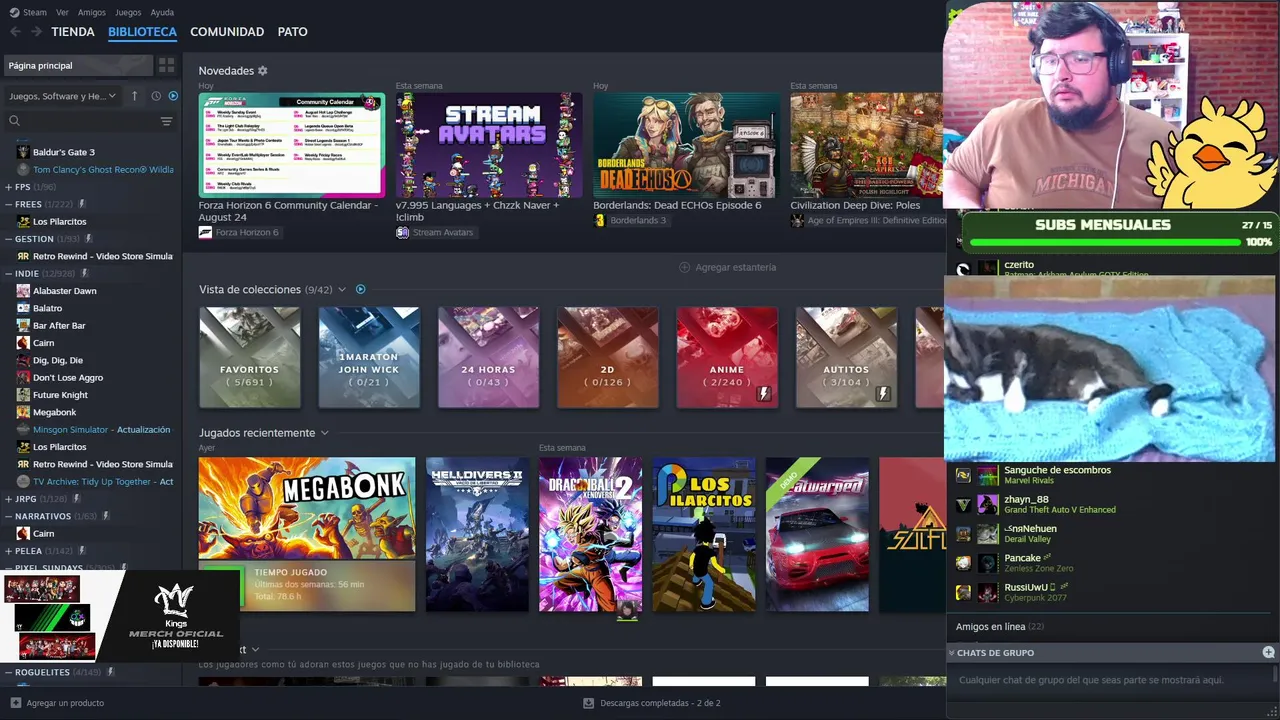Open the FAVORITOS collection tile
1280x720 pixels.
tap(250, 357)
